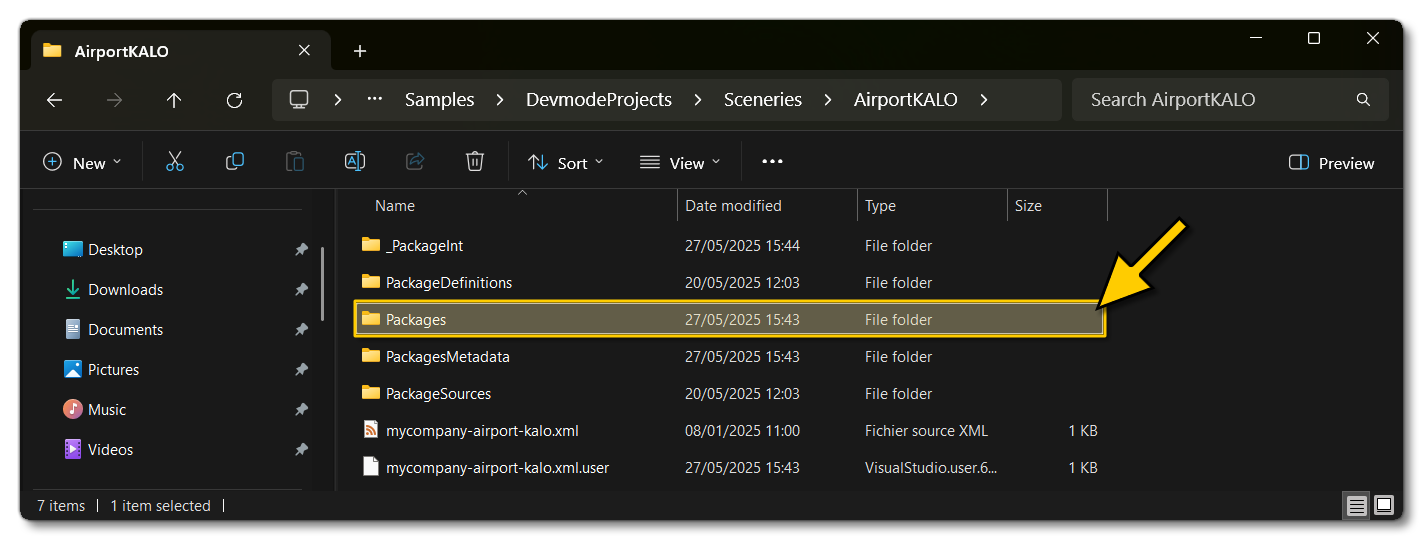
Task: Go up one folder level arrow
Action: tap(174, 100)
